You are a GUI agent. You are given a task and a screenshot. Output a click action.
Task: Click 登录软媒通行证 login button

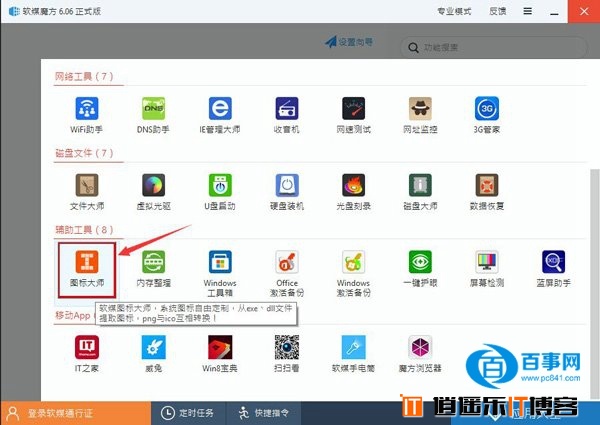click(x=75, y=413)
